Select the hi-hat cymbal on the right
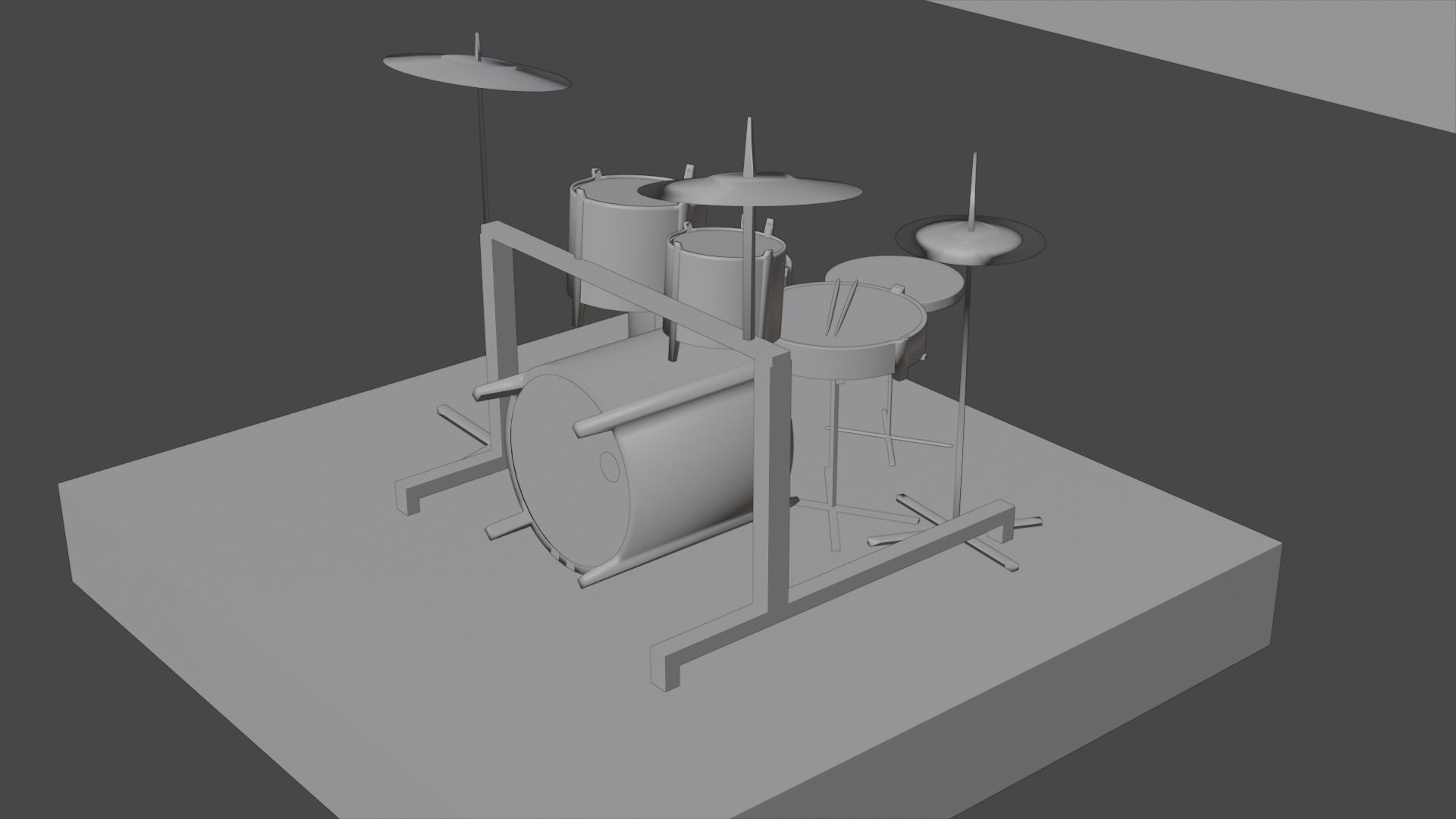Screen dimensions: 1456x819 (x=971, y=239)
